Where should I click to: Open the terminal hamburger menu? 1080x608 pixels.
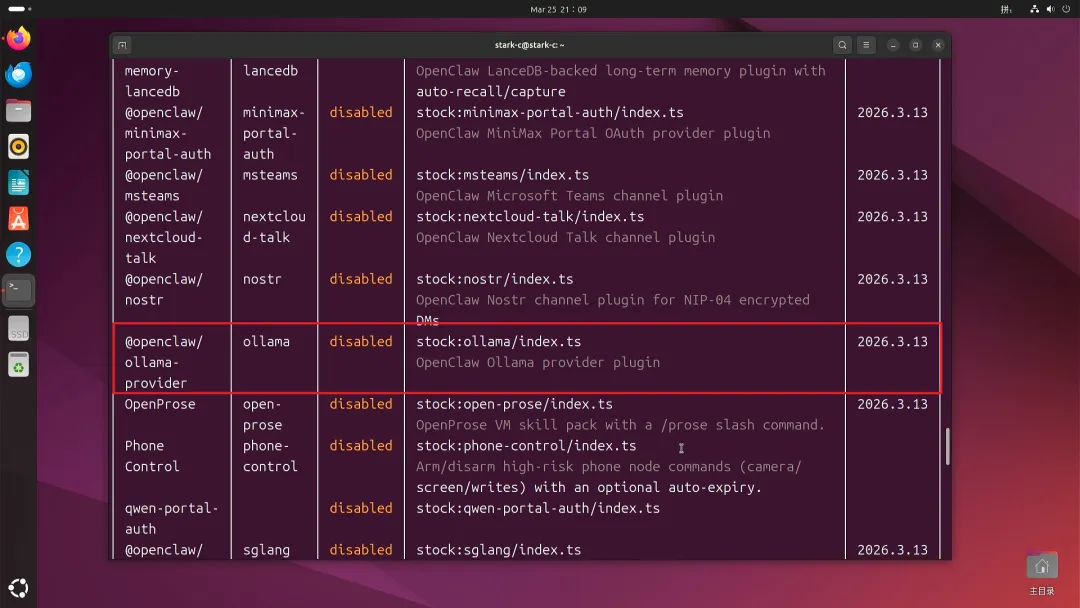[866, 45]
